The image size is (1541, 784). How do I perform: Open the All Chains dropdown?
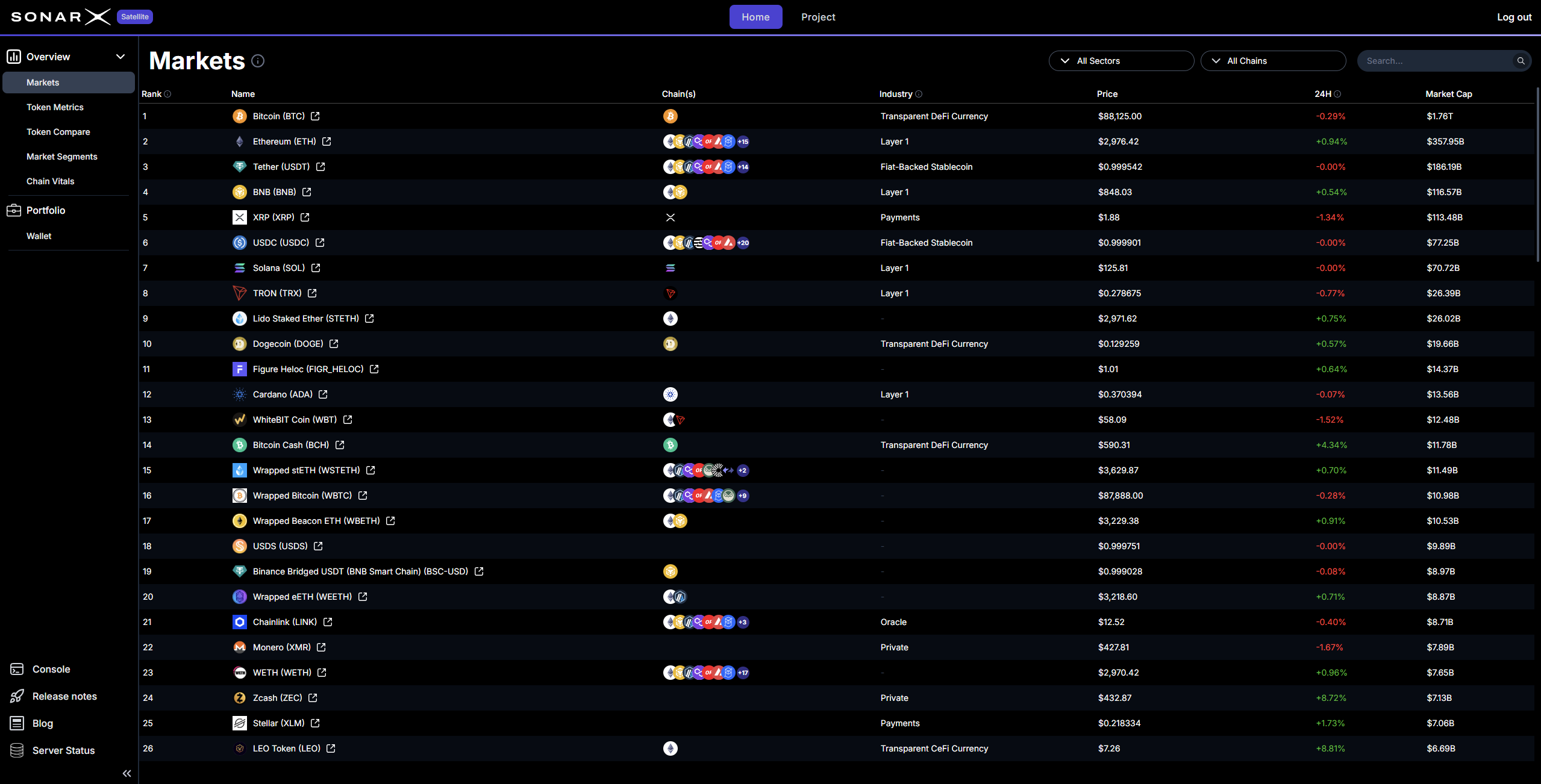pyautogui.click(x=1274, y=60)
